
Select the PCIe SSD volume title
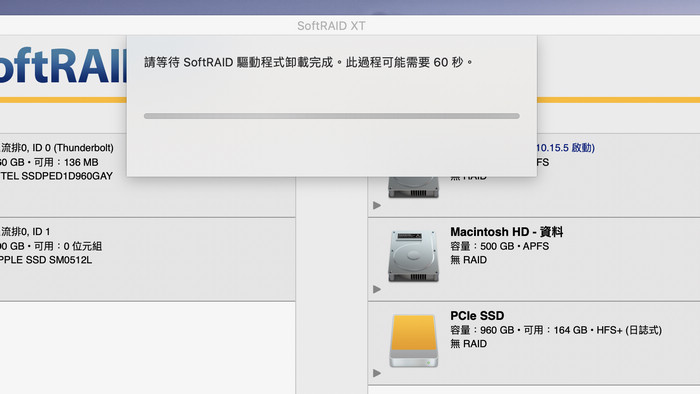tap(477, 316)
